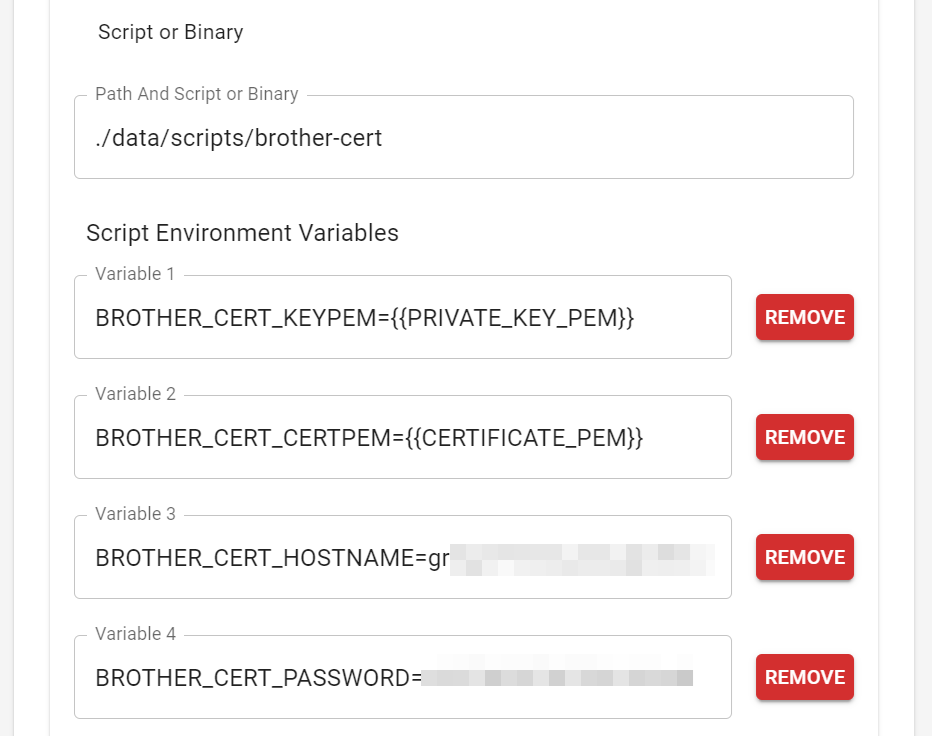Edit the BROTHER_CERT_HOSTNAME variable value
Image resolution: width=932 pixels, height=736 pixels.
click(403, 557)
